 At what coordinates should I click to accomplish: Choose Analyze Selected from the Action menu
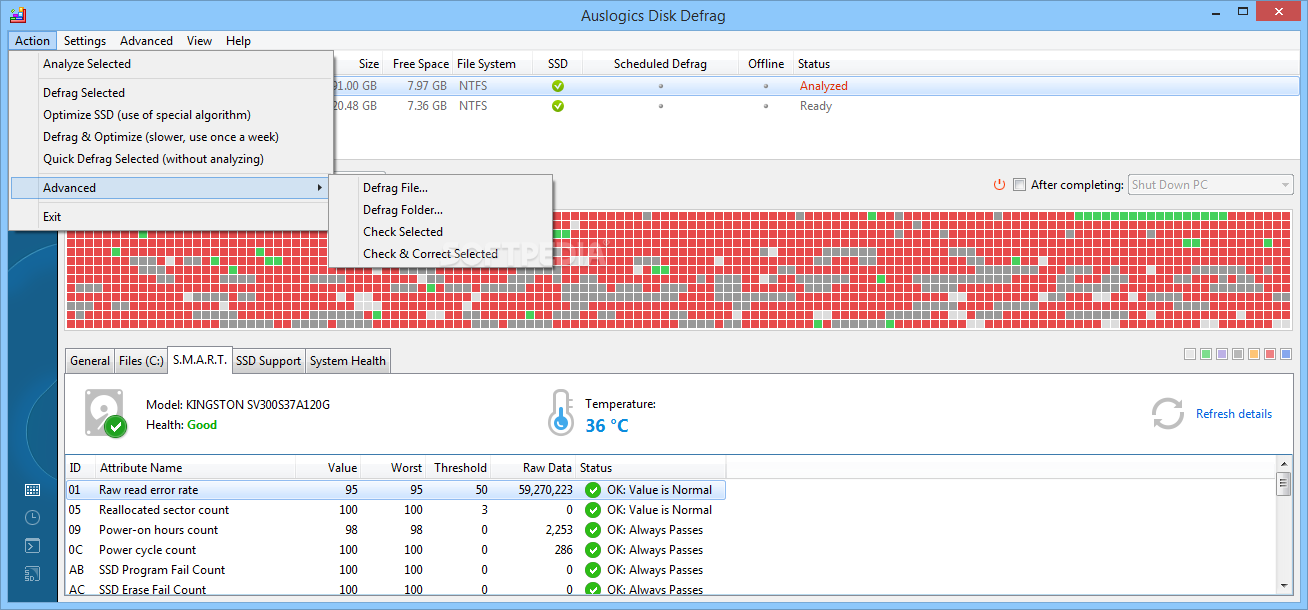pos(171,64)
